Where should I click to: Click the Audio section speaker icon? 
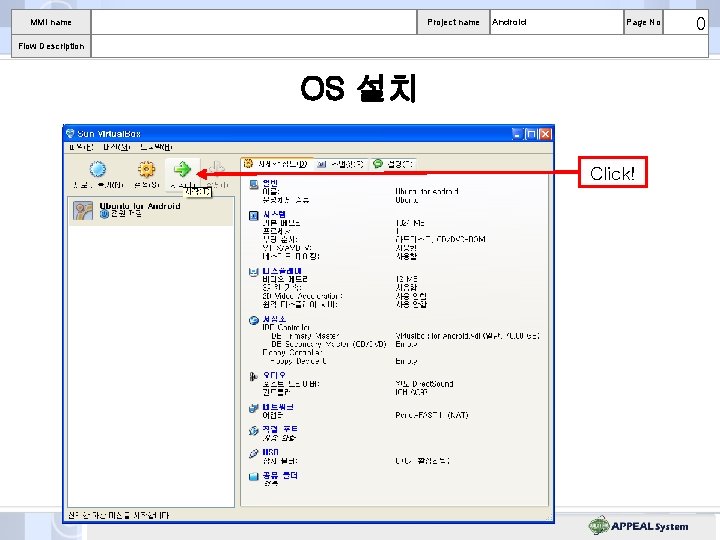(x=253, y=377)
